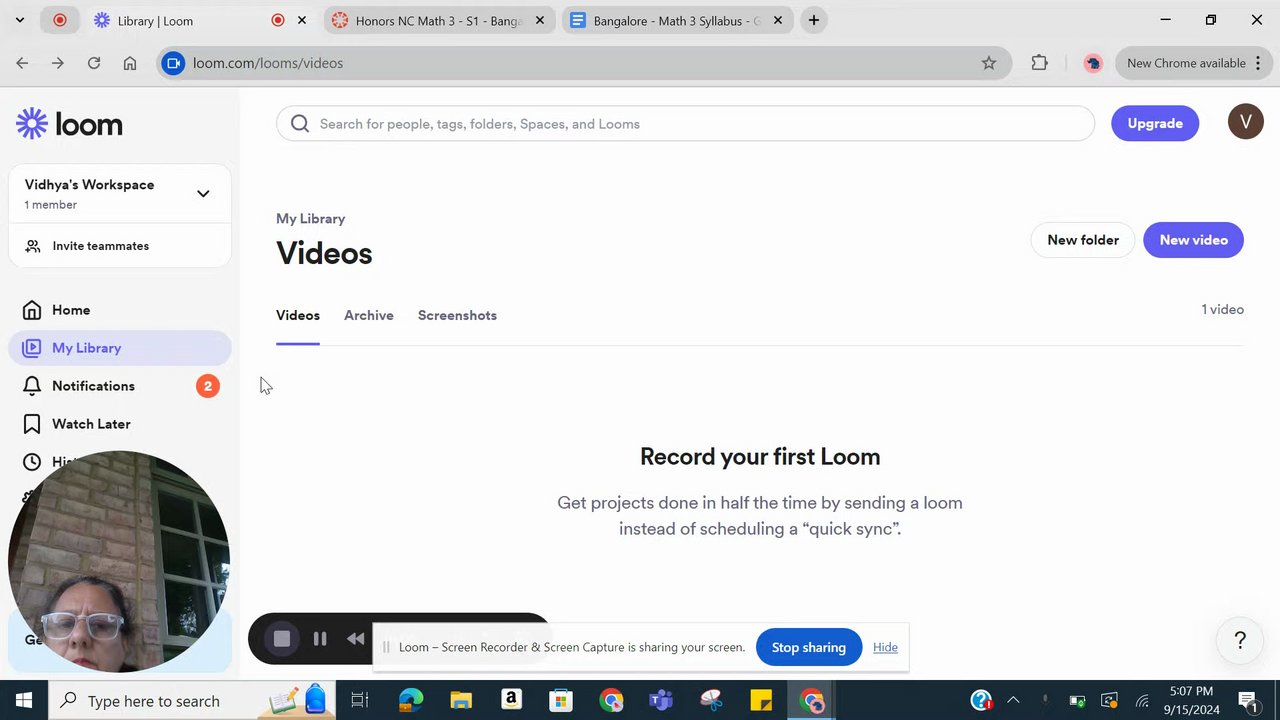Click the browser forward arrow
This screenshot has height=720, width=1280.
pos(58,63)
